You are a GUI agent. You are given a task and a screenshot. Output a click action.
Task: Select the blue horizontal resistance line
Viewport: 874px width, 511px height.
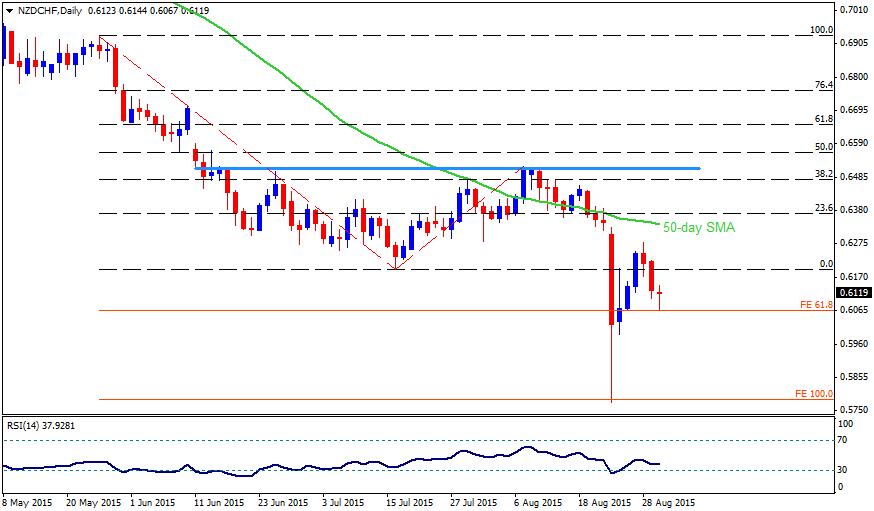click(447, 168)
